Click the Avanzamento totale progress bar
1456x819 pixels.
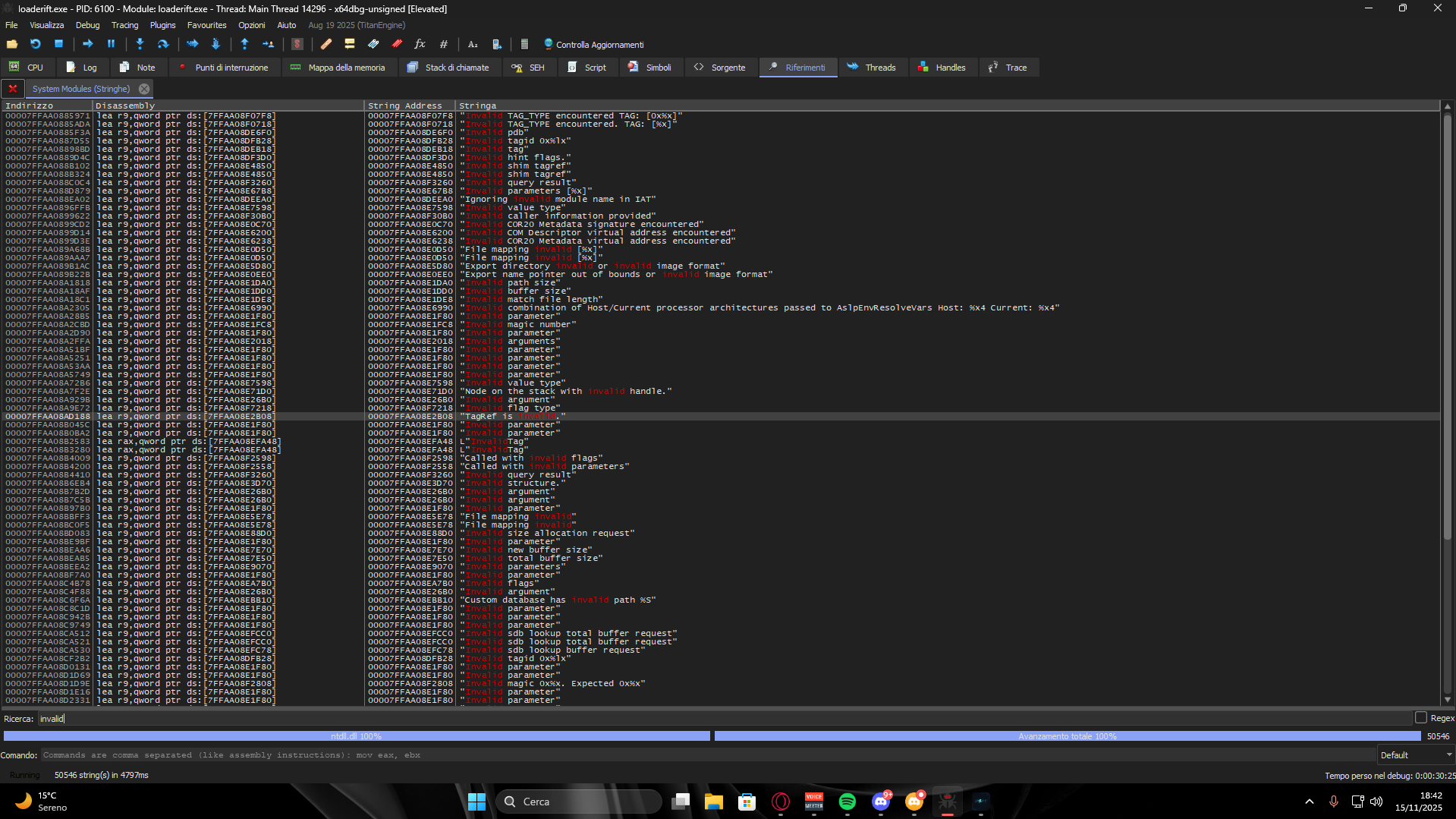[1066, 736]
